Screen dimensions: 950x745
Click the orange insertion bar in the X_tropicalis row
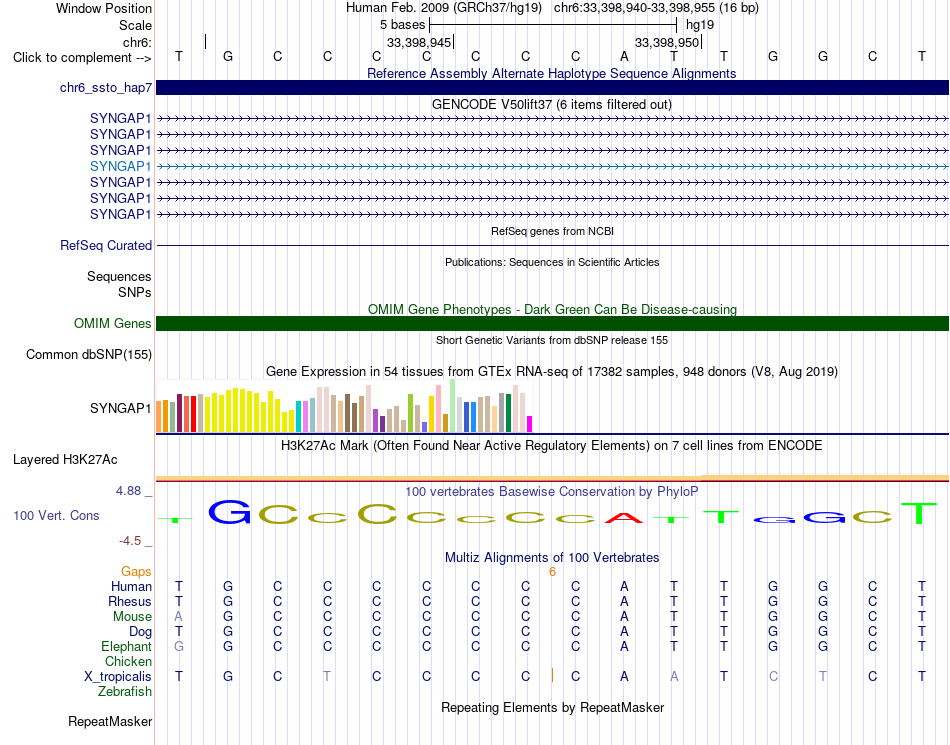(x=552, y=675)
